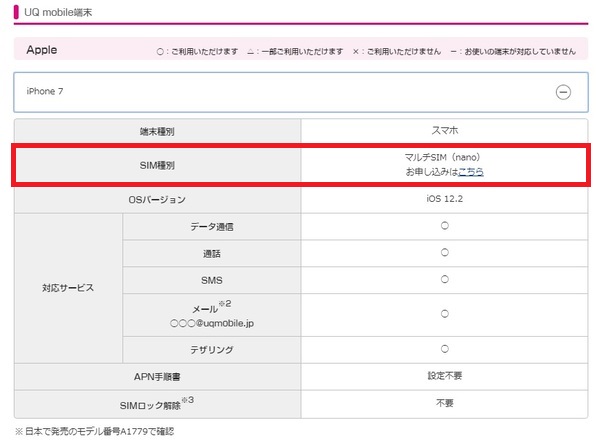Click the SMS row label

point(212,280)
